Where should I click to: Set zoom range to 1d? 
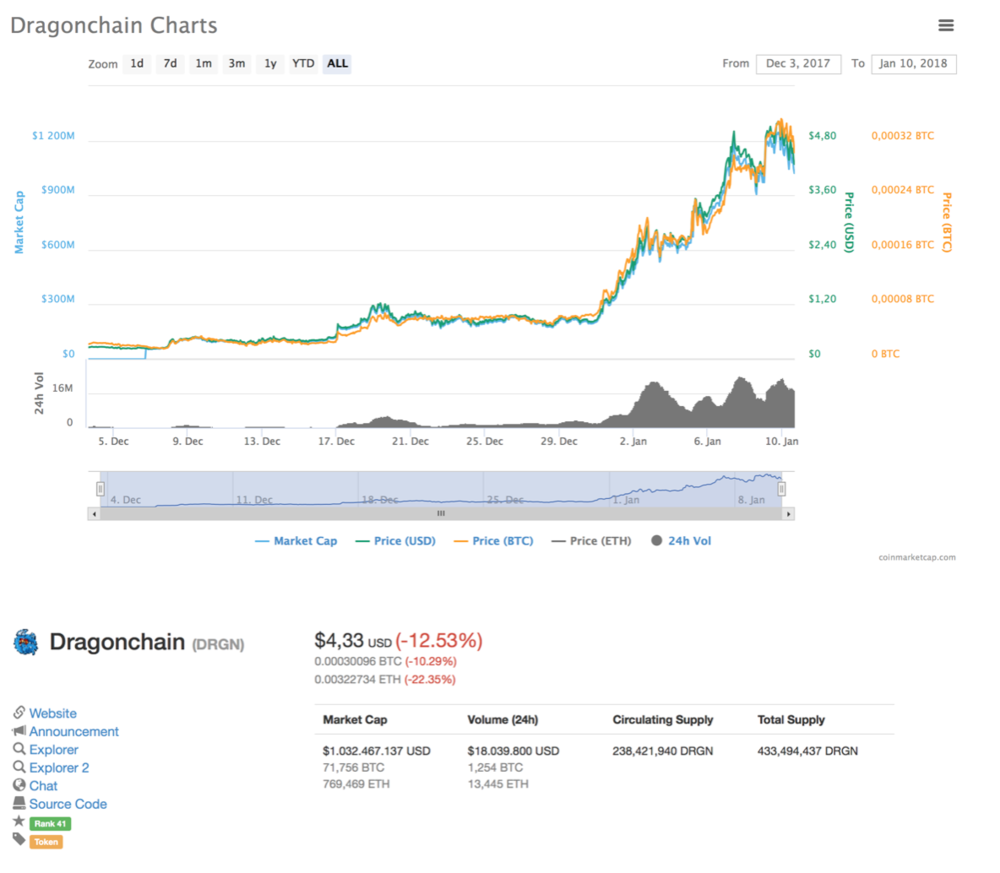pyautogui.click(x=137, y=64)
